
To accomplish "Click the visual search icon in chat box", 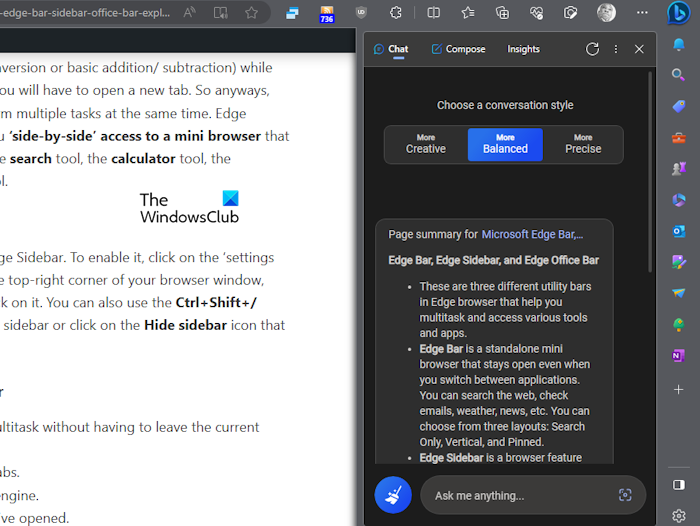I will coord(625,495).
